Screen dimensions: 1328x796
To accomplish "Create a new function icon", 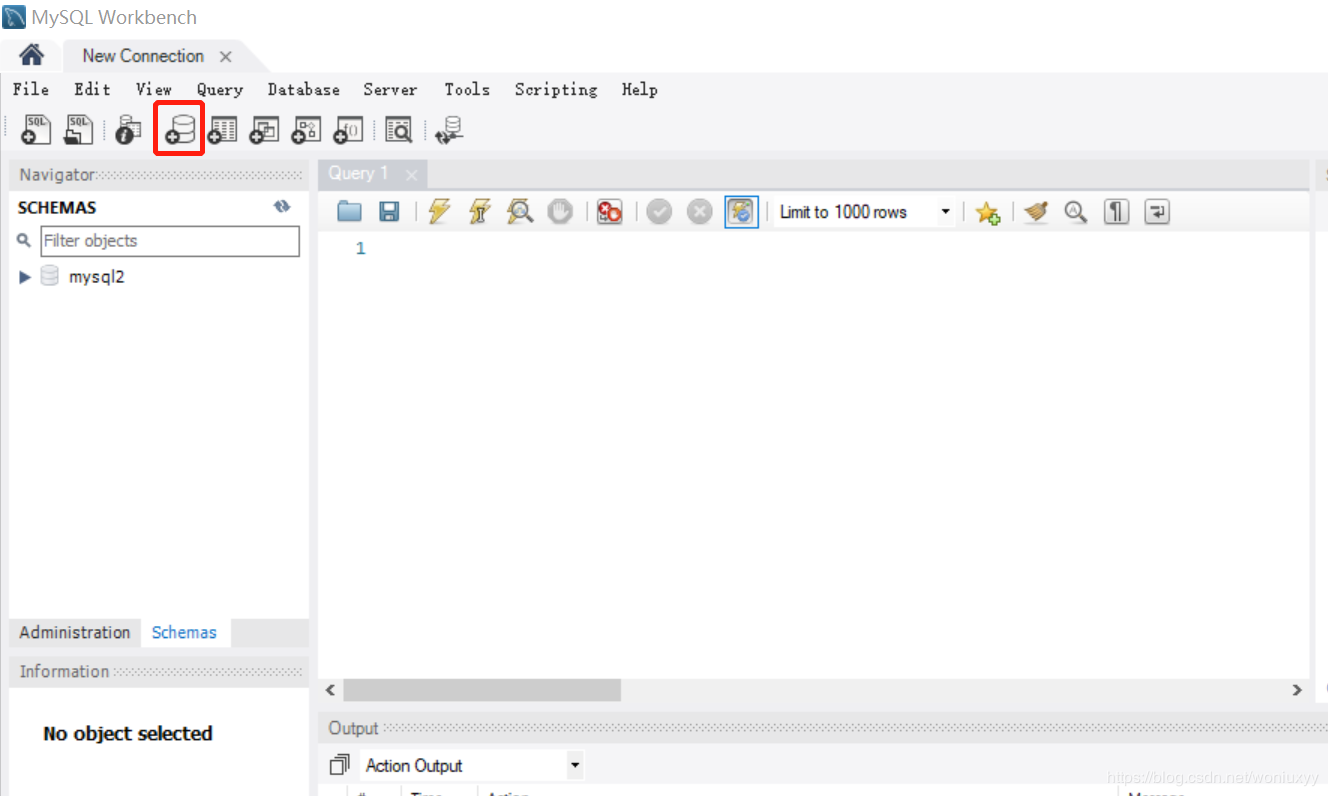I will pyautogui.click(x=348, y=130).
